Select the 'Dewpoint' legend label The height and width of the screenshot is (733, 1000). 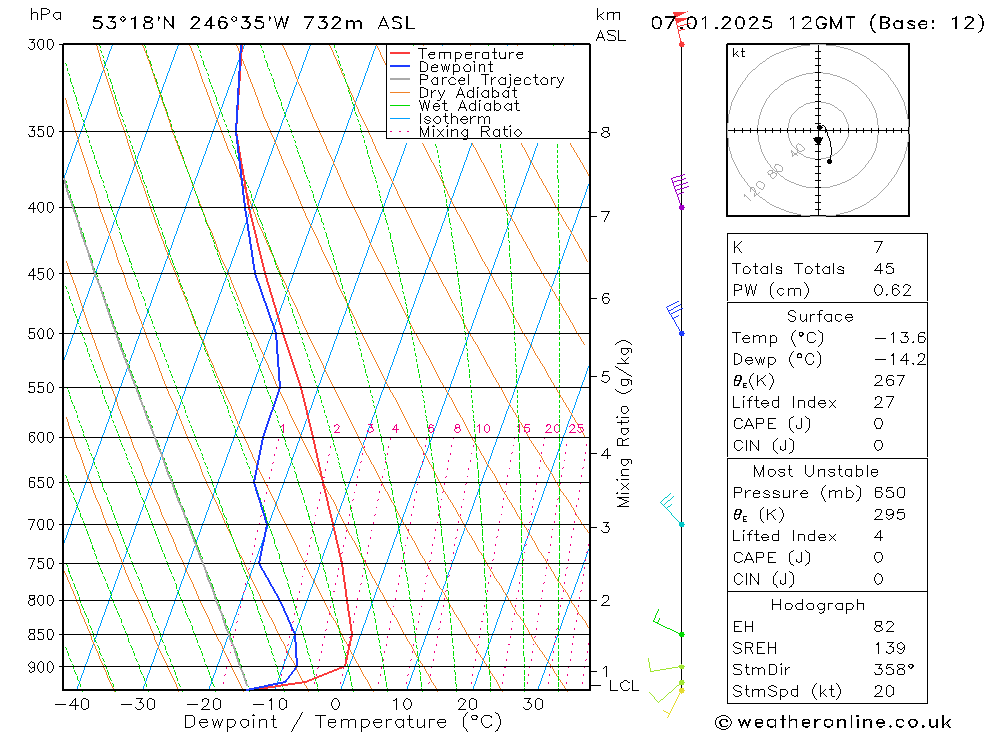[456, 66]
